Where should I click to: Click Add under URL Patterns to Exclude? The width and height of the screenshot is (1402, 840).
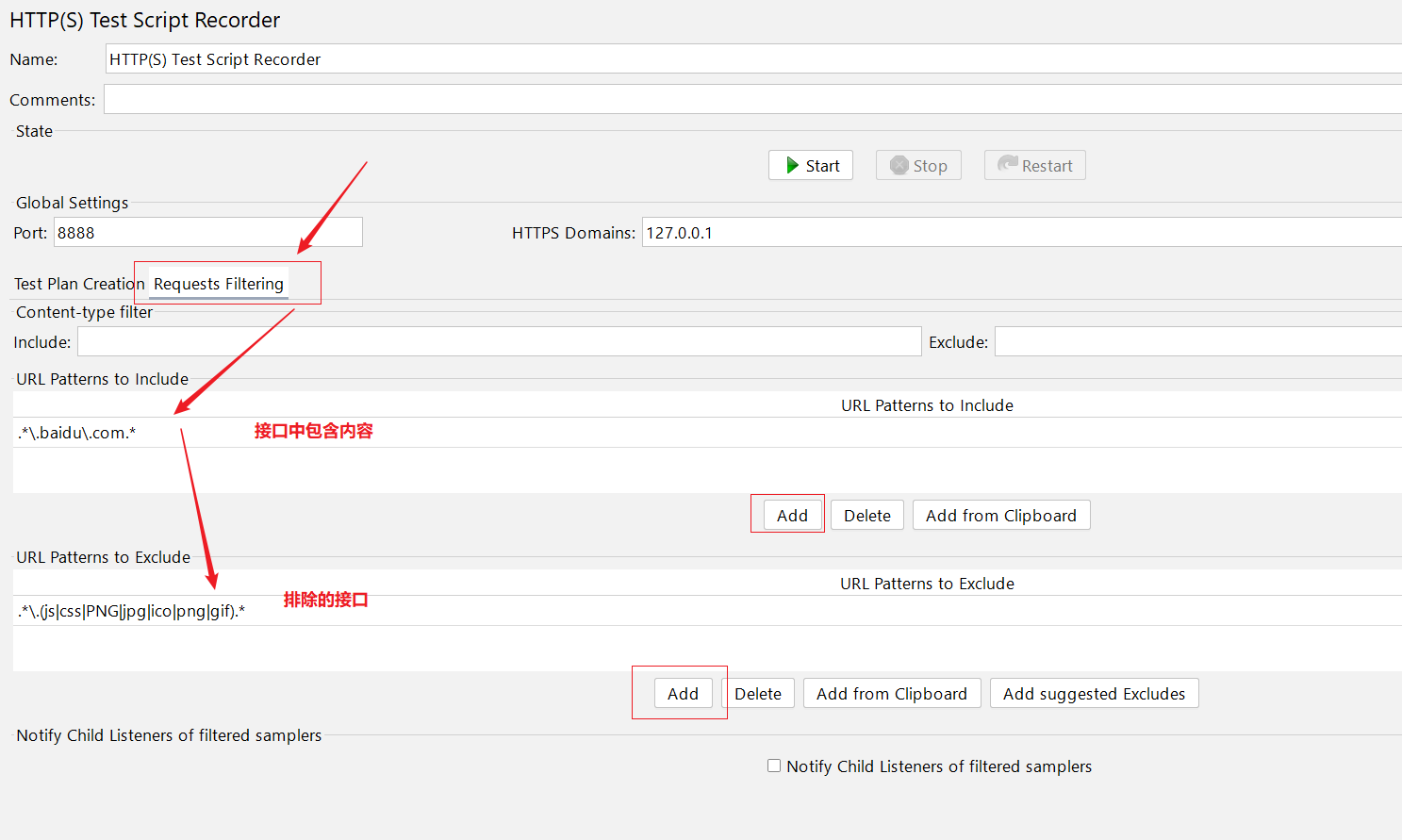(683, 694)
